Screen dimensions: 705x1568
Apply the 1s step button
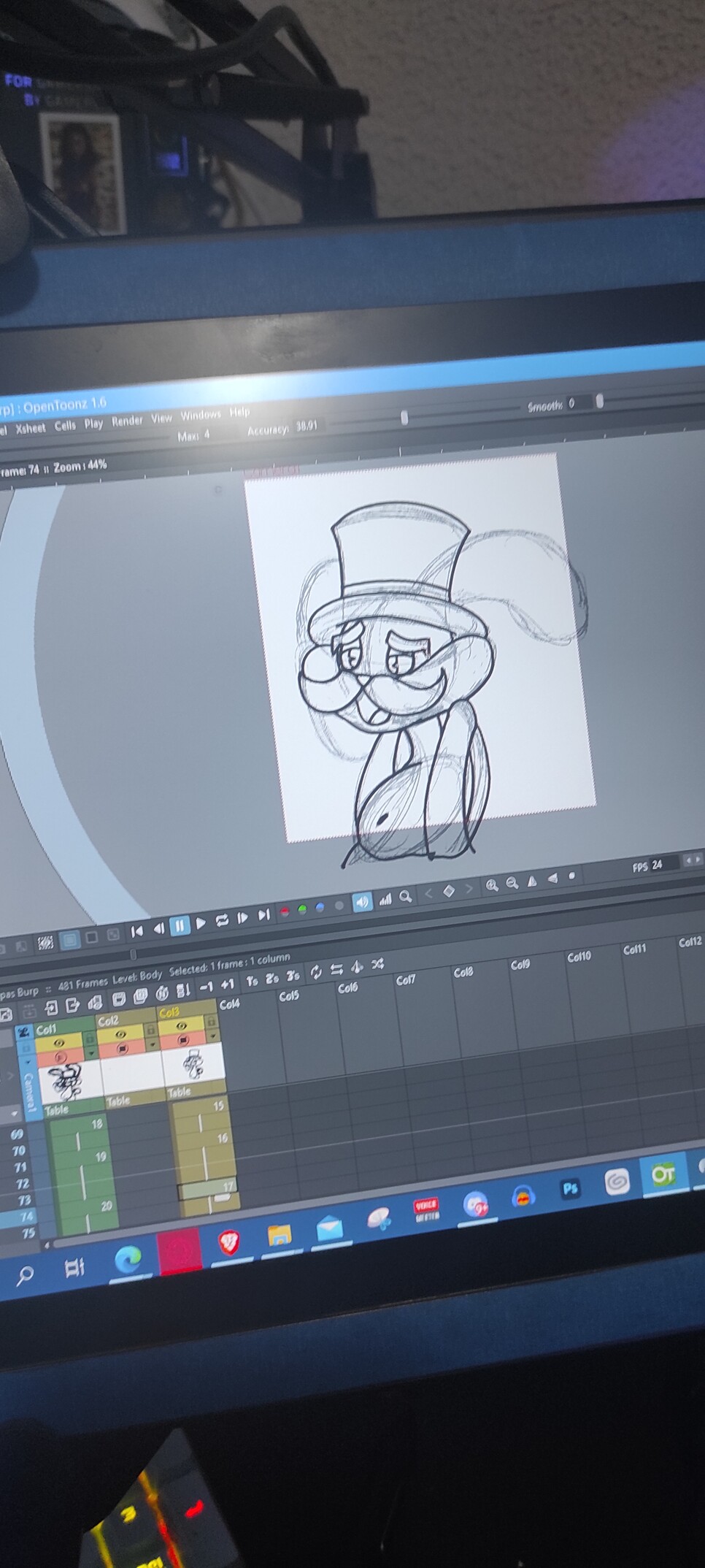(252, 981)
